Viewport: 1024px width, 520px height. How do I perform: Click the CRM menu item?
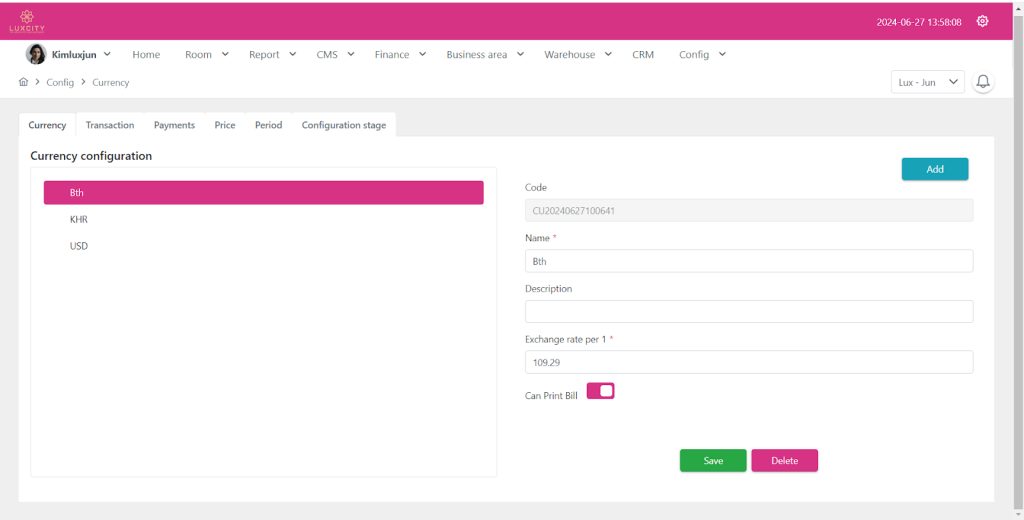pyautogui.click(x=643, y=55)
